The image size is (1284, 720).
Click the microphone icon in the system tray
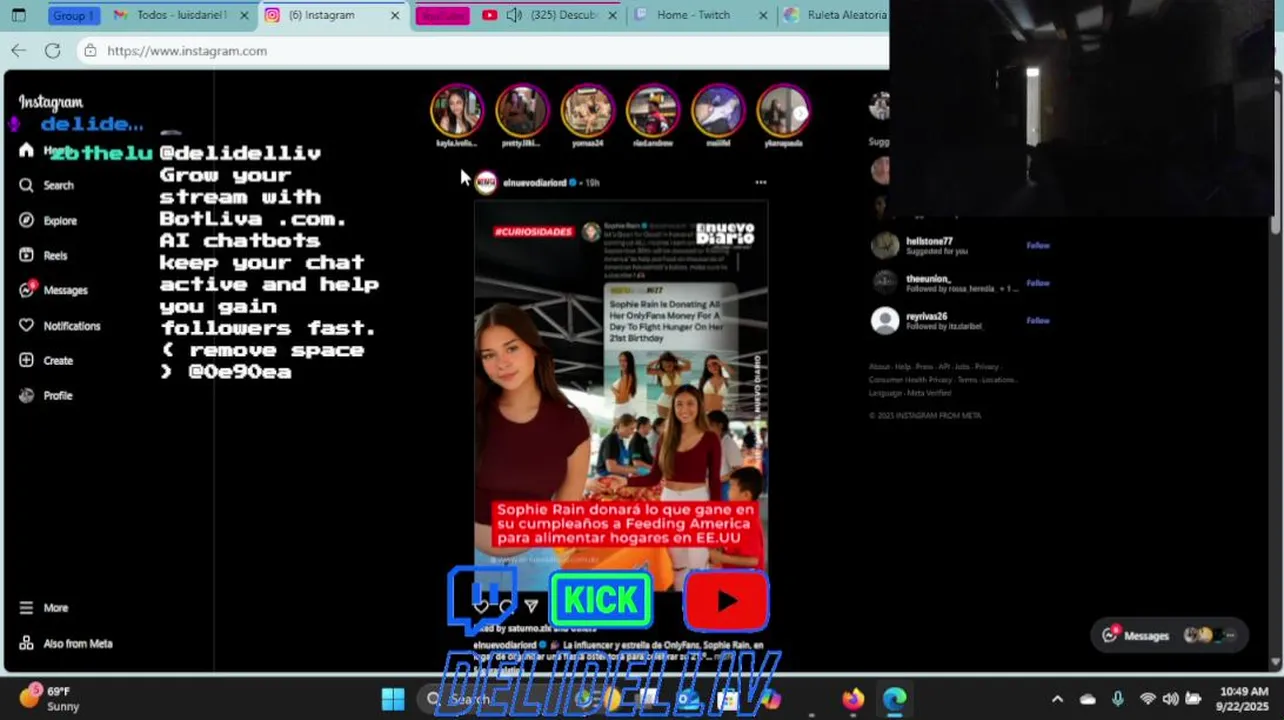[1117, 699]
